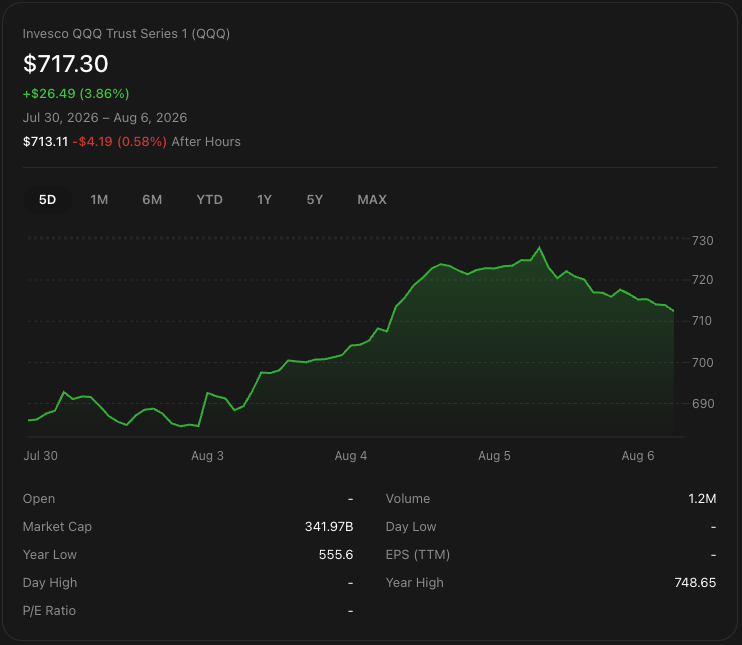Show the 1Y chart range
The height and width of the screenshot is (645, 742).
point(264,200)
